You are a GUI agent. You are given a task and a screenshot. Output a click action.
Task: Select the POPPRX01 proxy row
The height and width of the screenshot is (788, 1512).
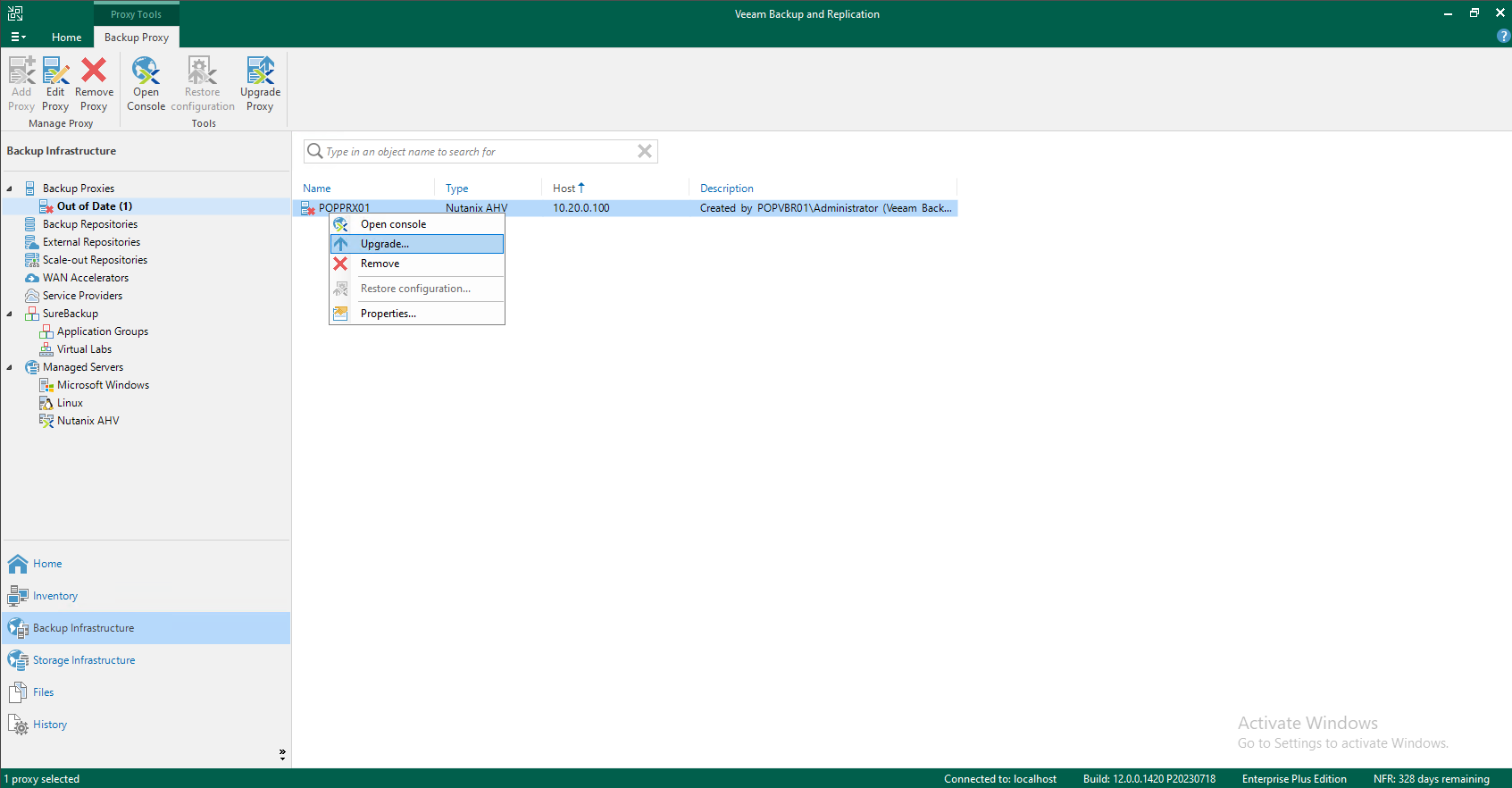click(625, 208)
